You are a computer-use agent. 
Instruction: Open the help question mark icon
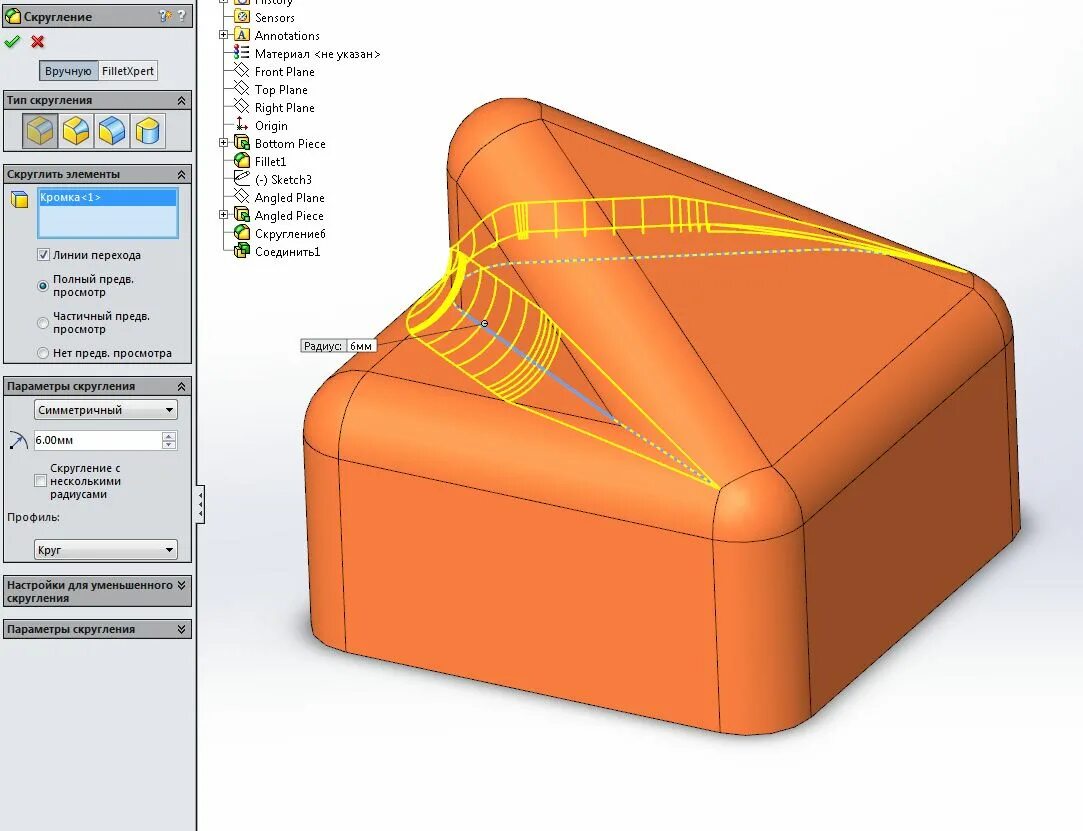pos(182,15)
